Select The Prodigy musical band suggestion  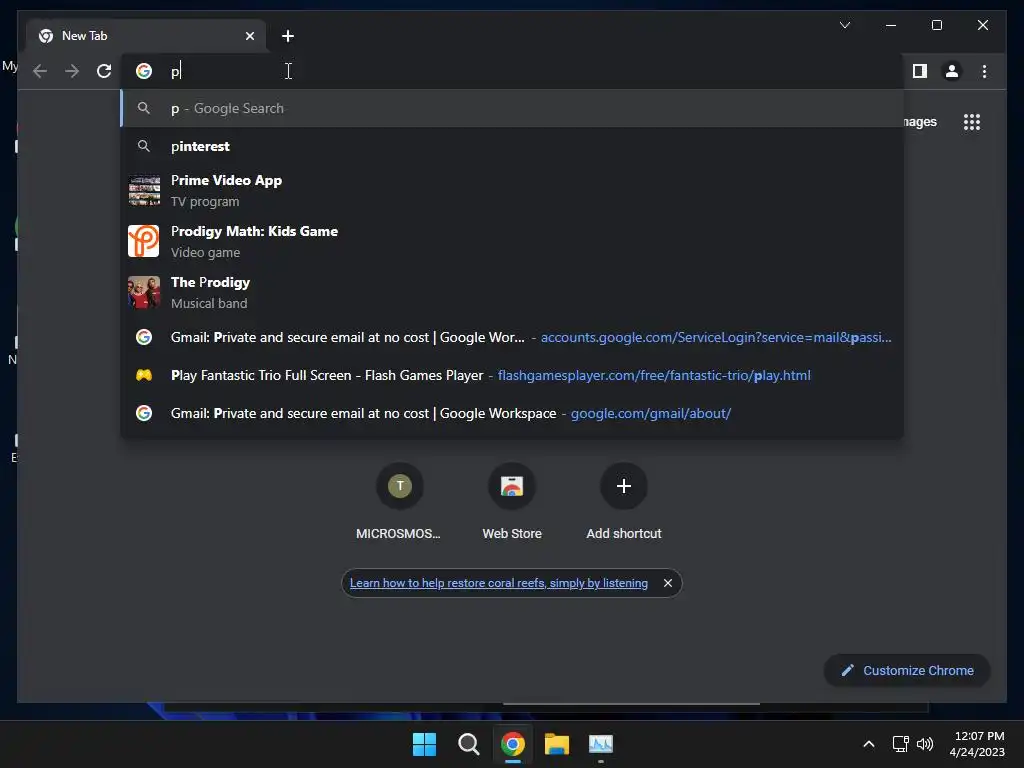click(512, 293)
